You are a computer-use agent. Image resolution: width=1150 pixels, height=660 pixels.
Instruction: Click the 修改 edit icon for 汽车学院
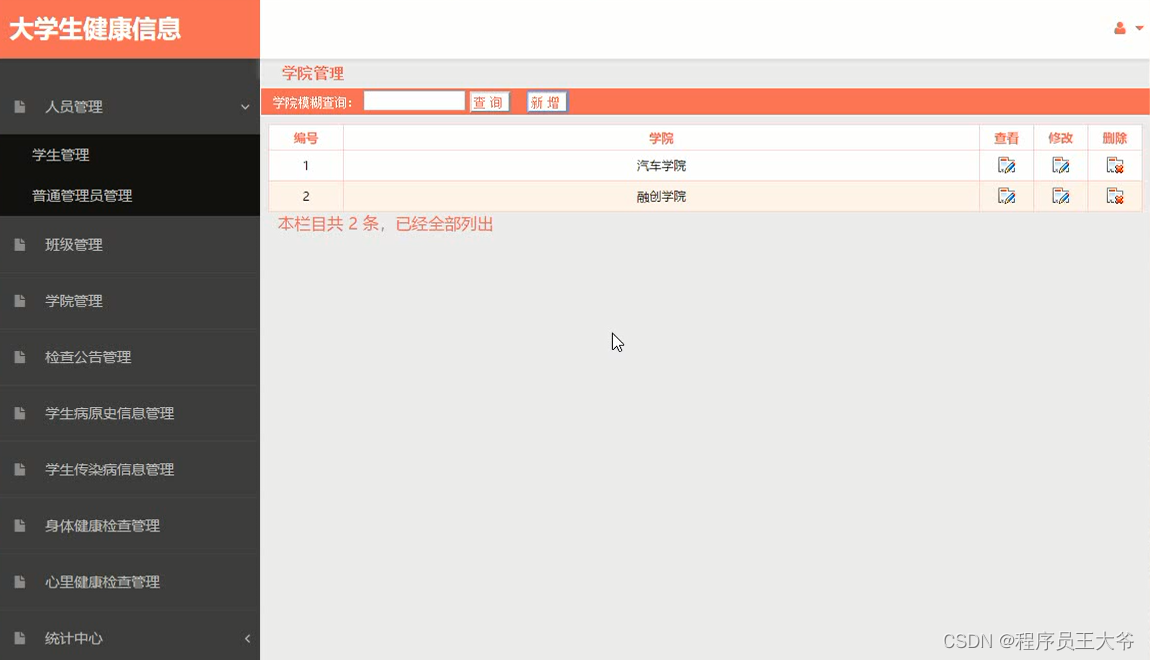pos(1060,165)
